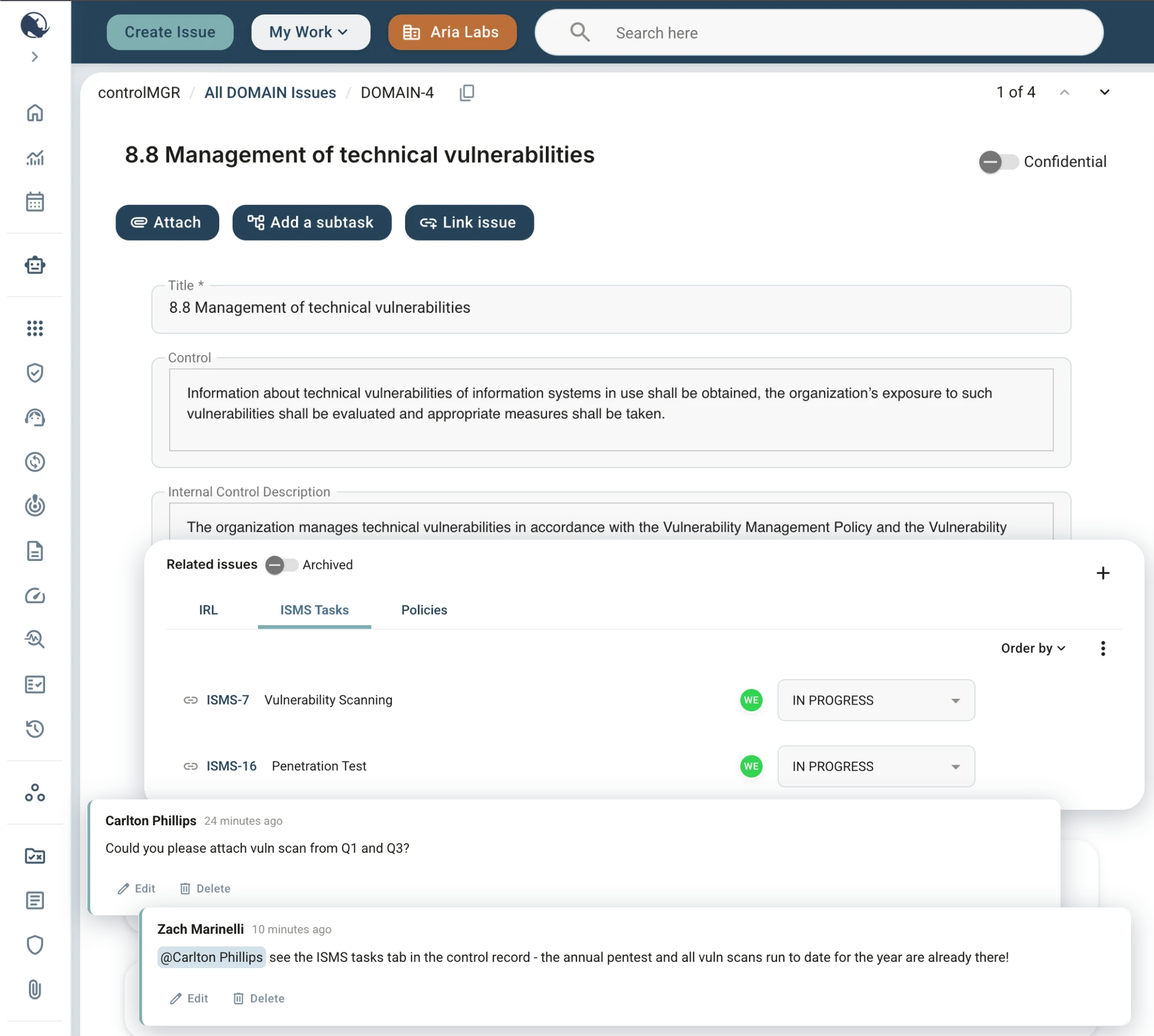Open the apps grid icon in the sidebar
This screenshot has height=1036, width=1154.
point(35,328)
